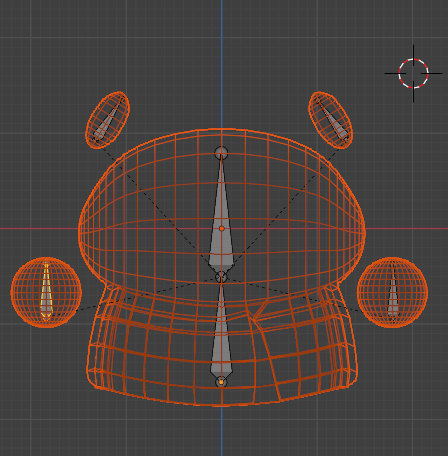Select the left ear ellipsoid wireframe
This screenshot has height=456, width=448.
(x=108, y=120)
